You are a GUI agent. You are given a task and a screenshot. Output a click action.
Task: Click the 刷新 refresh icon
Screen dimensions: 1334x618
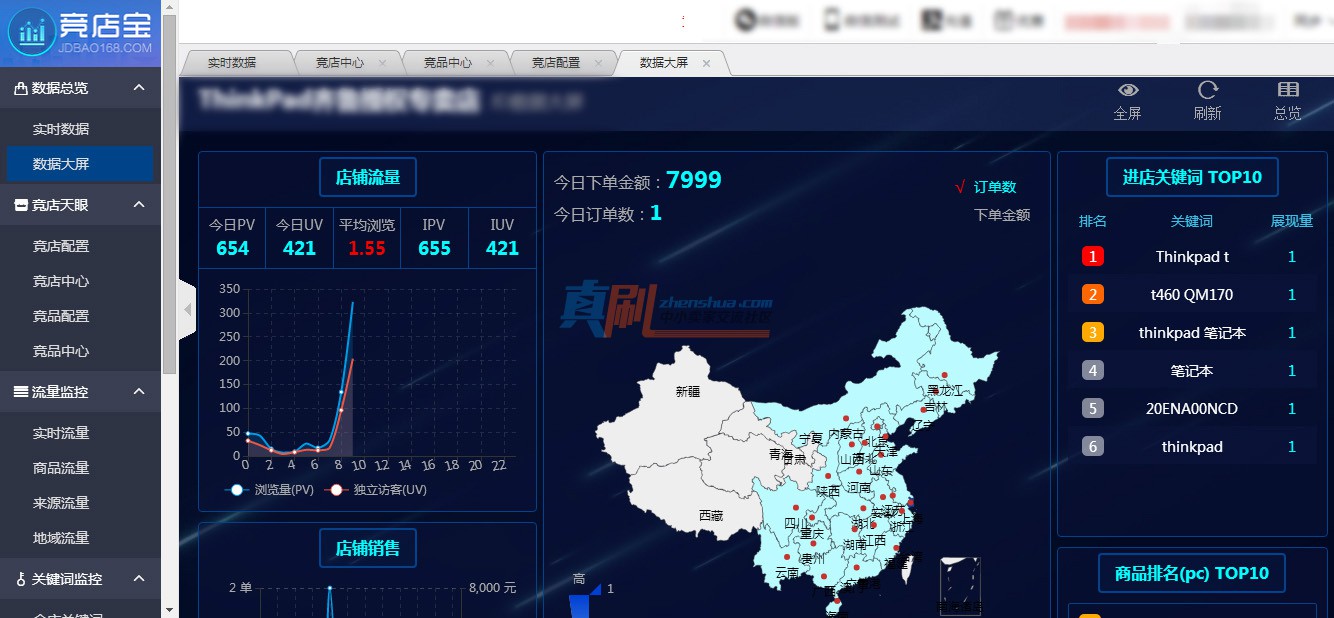[1208, 90]
